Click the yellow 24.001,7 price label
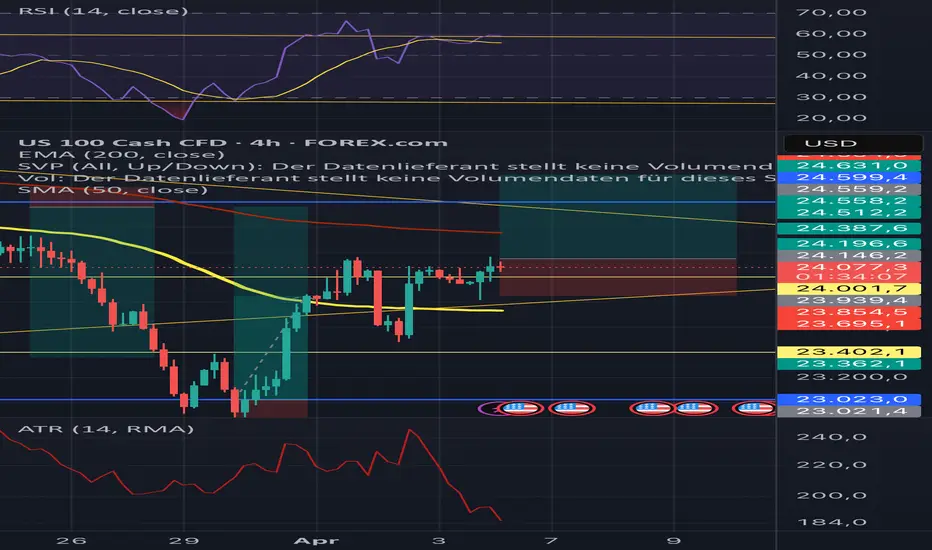The width and height of the screenshot is (932, 550). pyautogui.click(x=849, y=288)
